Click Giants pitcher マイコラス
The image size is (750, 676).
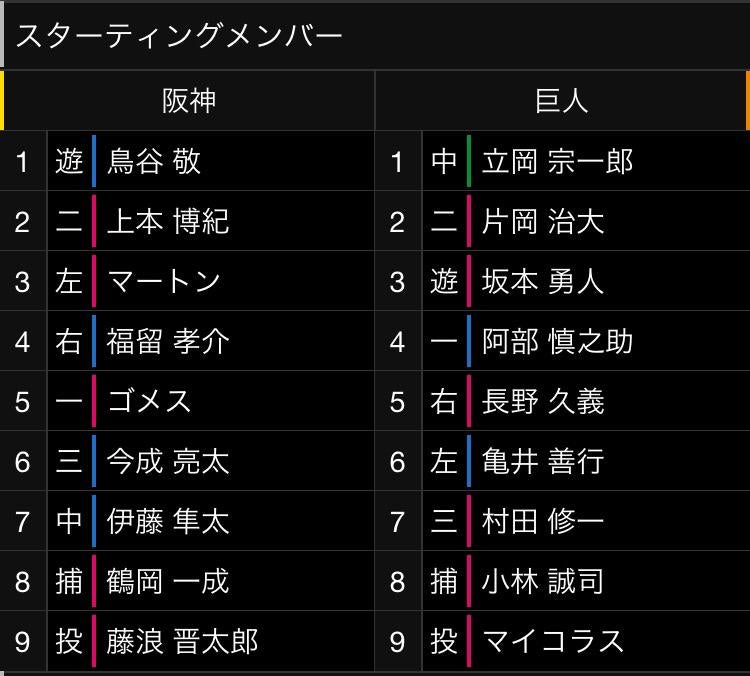click(552, 641)
